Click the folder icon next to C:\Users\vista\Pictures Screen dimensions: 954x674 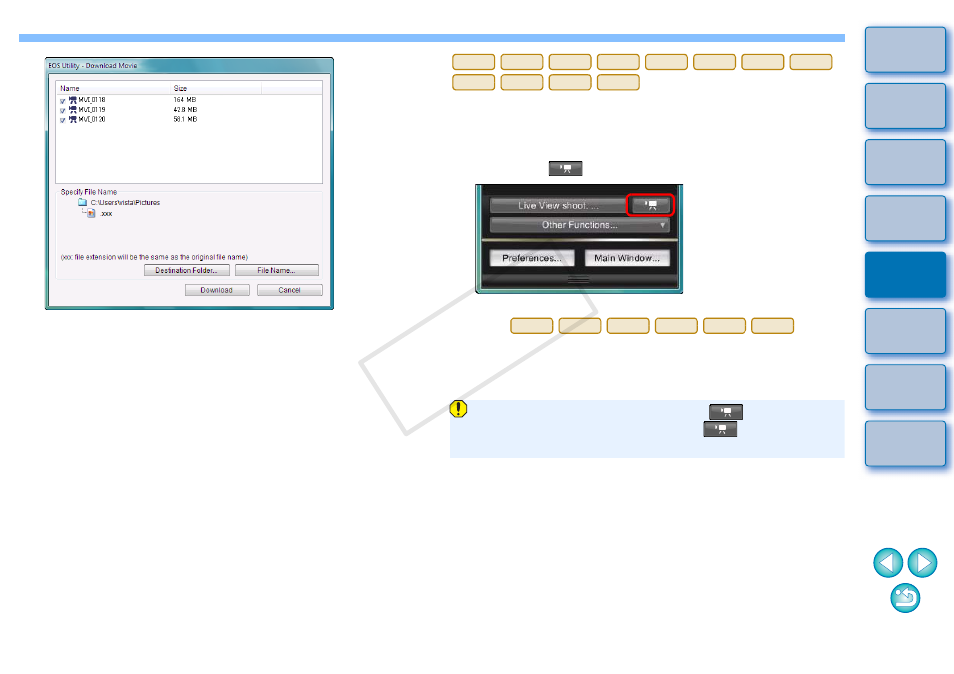tap(83, 203)
